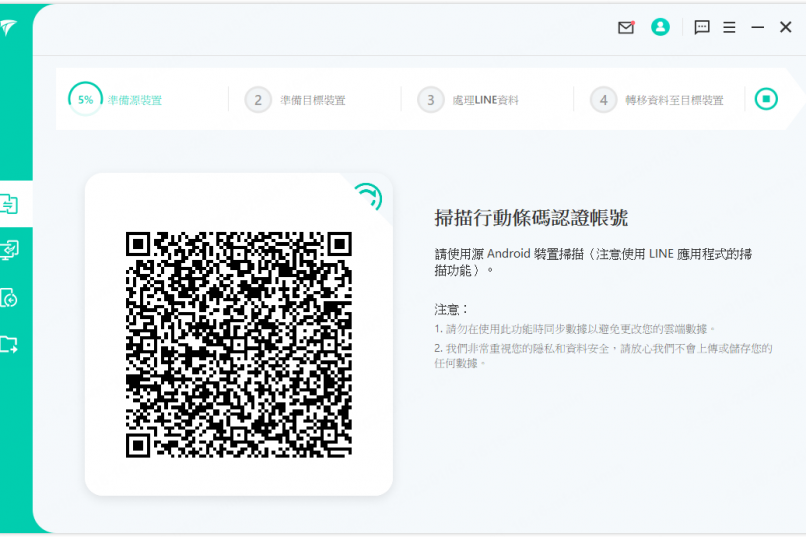Open the backup to computer sidebar icon
The image size is (806, 537).
tap(9, 250)
